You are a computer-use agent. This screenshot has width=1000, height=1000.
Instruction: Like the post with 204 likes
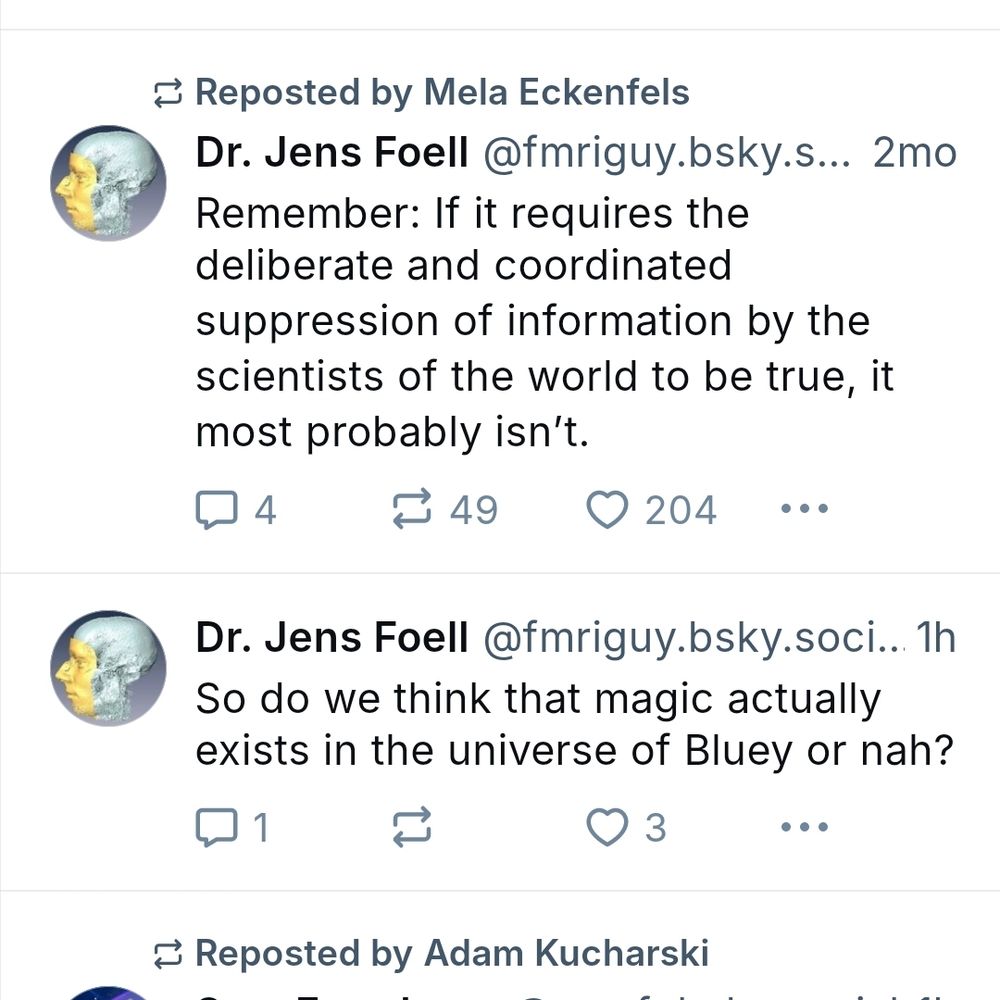651,510
